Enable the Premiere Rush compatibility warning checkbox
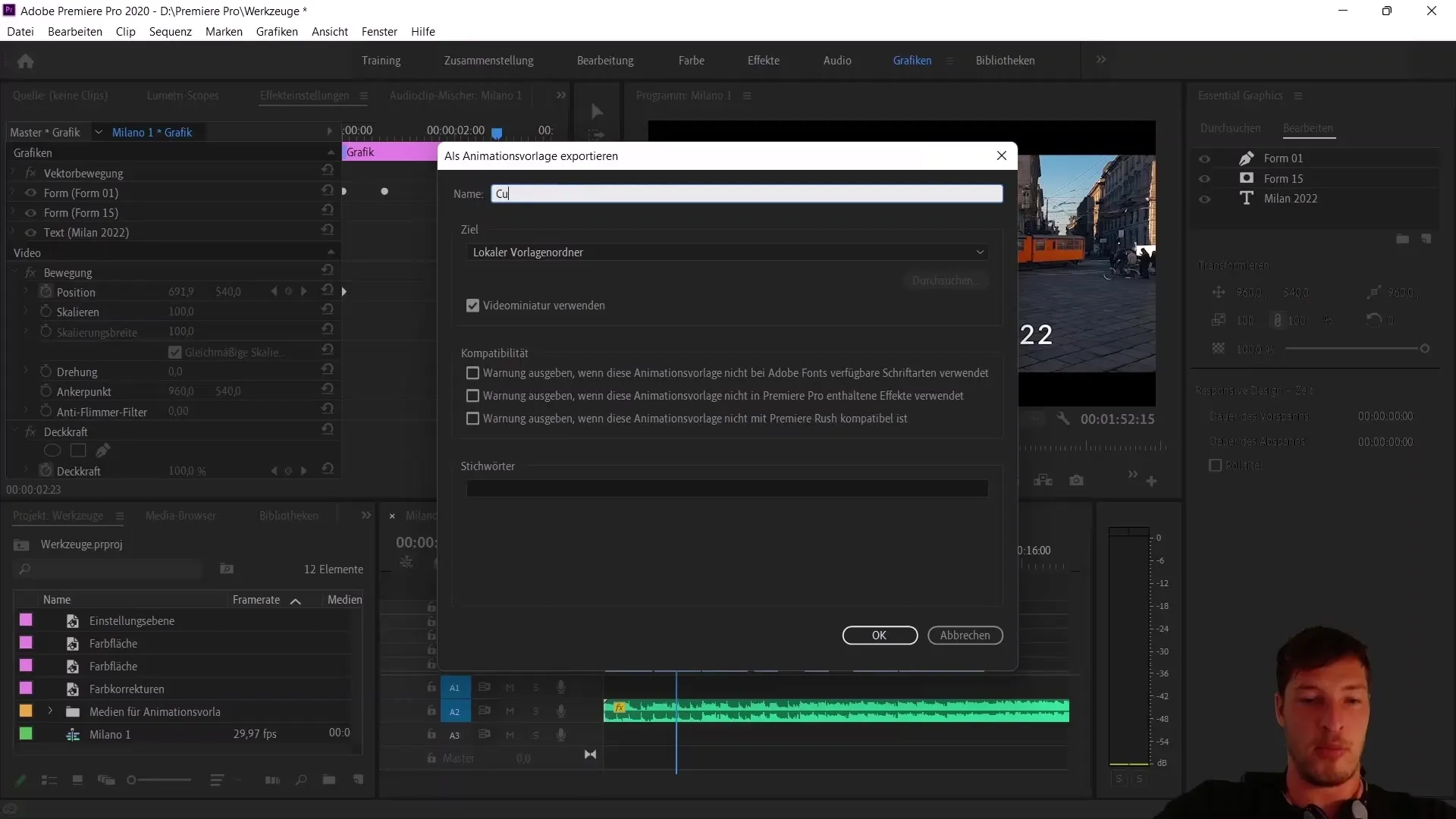The height and width of the screenshot is (819, 1456). (x=472, y=419)
